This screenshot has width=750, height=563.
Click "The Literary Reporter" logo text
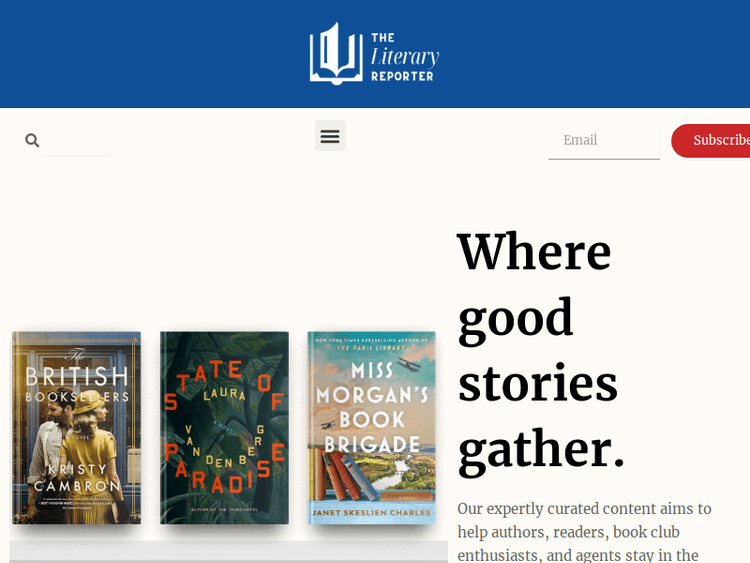(404, 55)
